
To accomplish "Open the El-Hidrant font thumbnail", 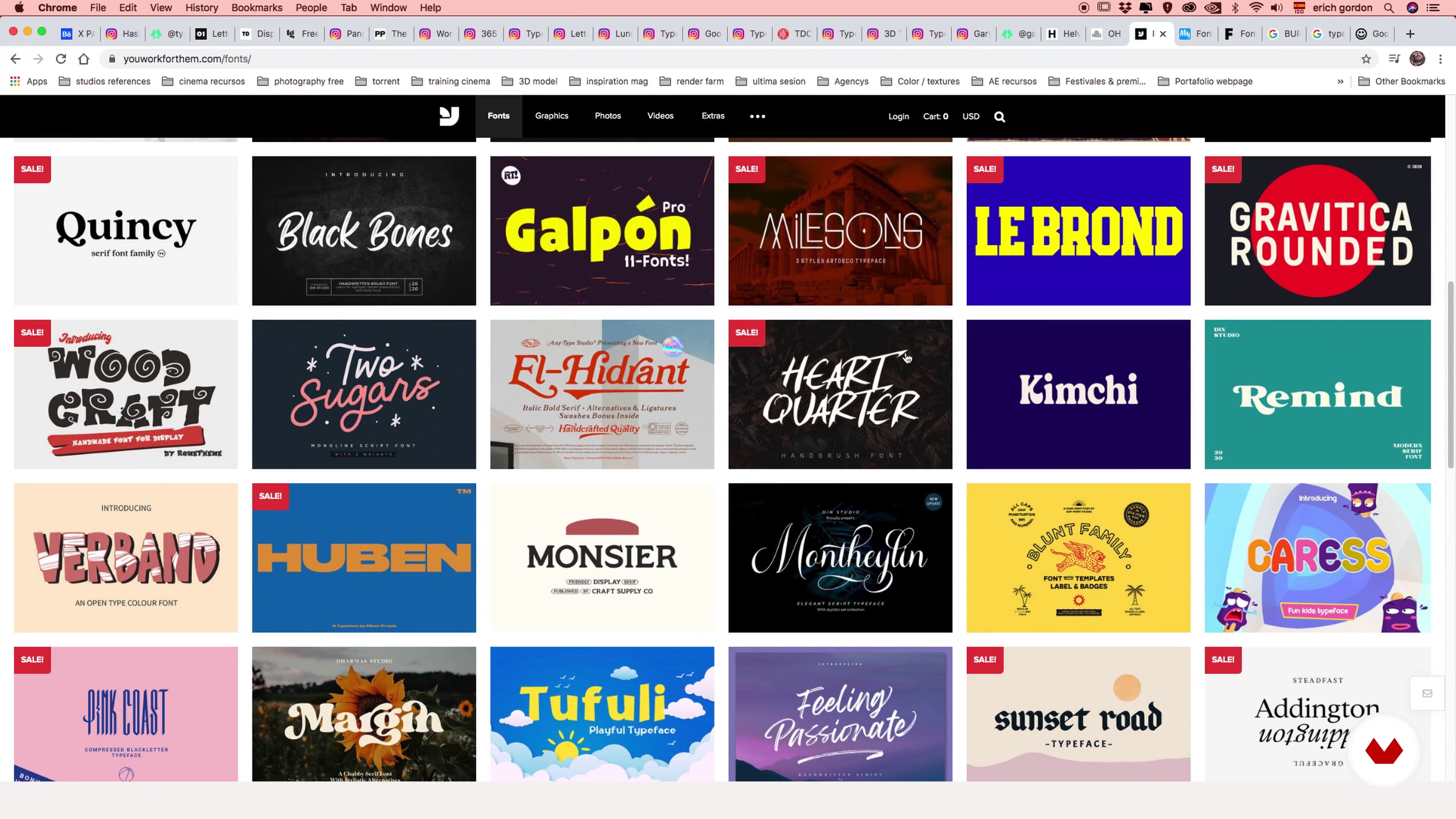I will [602, 394].
